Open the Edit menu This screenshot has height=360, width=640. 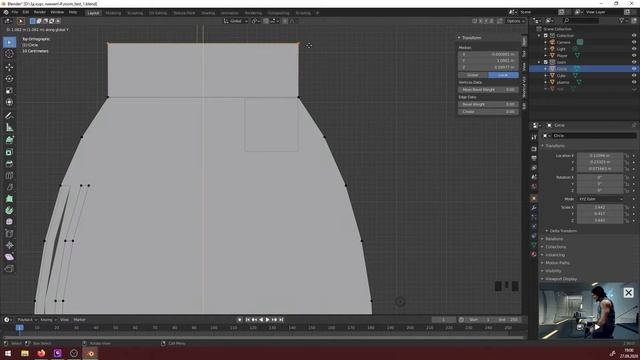click(26, 13)
